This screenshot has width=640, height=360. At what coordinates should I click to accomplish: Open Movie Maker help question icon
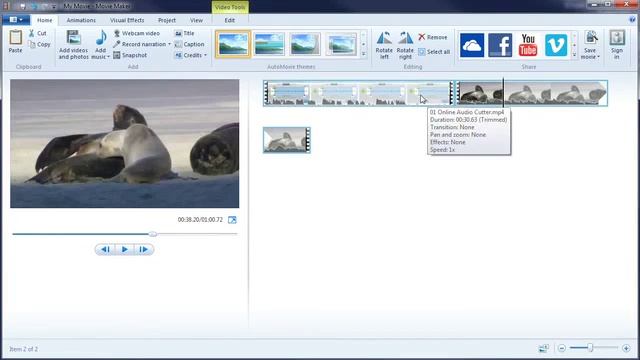coord(632,20)
